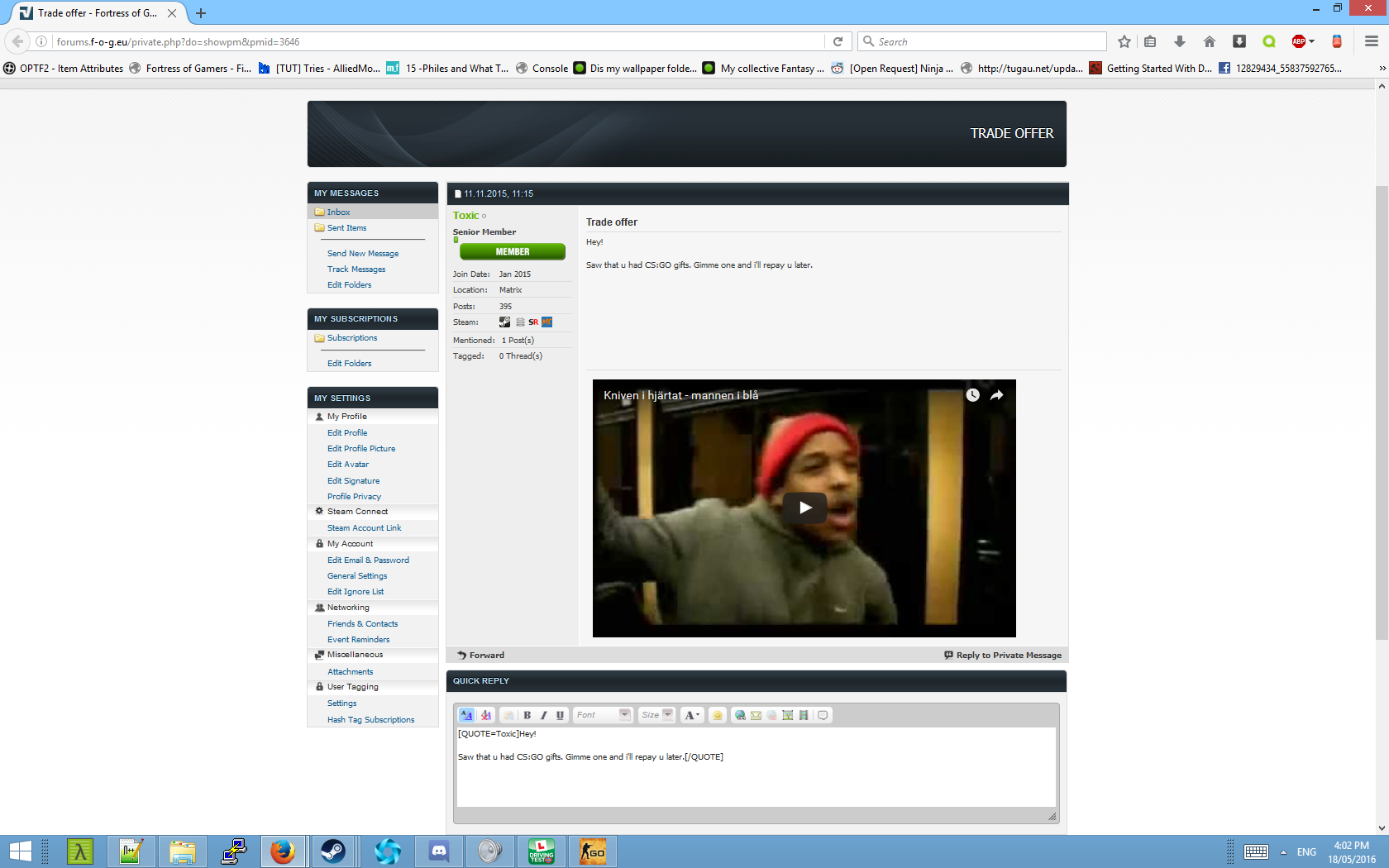Open Sent Items folder
This screenshot has height=868, width=1389.
pyautogui.click(x=346, y=228)
